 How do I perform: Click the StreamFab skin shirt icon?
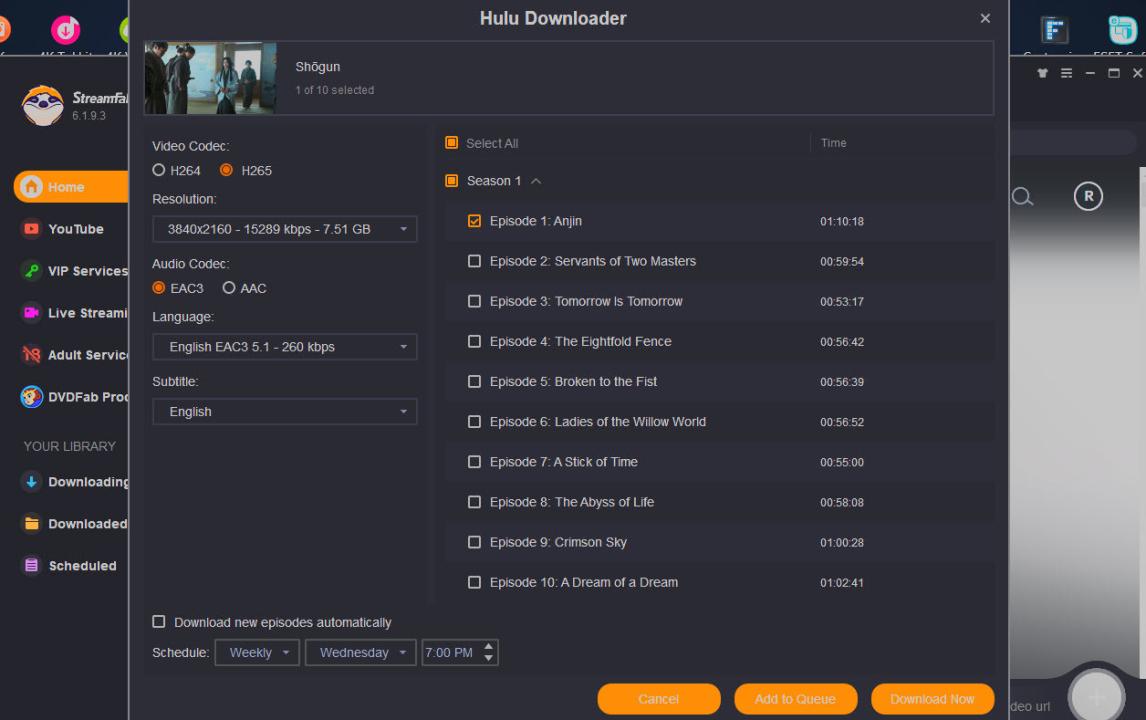1043,73
